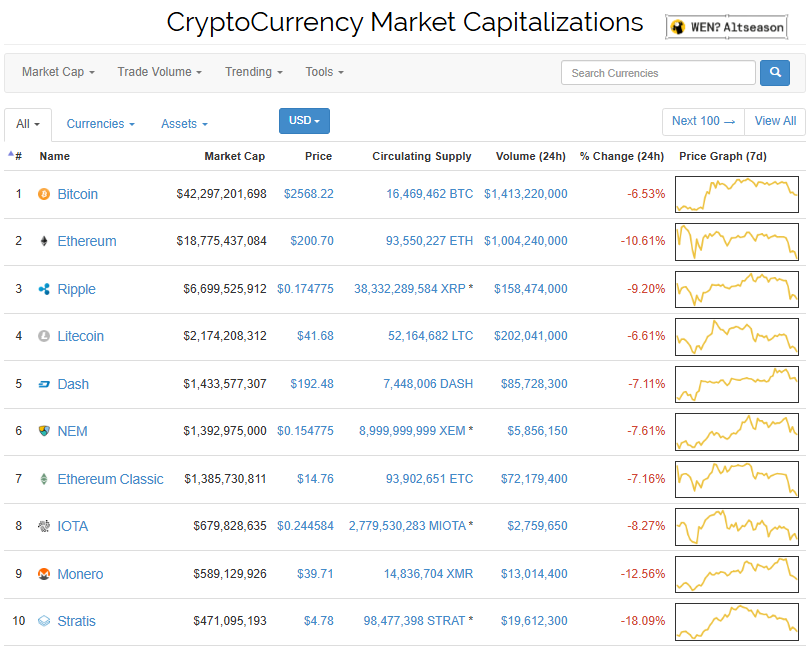Focus the Search Currencies field
809x650 pixels.
pos(658,73)
